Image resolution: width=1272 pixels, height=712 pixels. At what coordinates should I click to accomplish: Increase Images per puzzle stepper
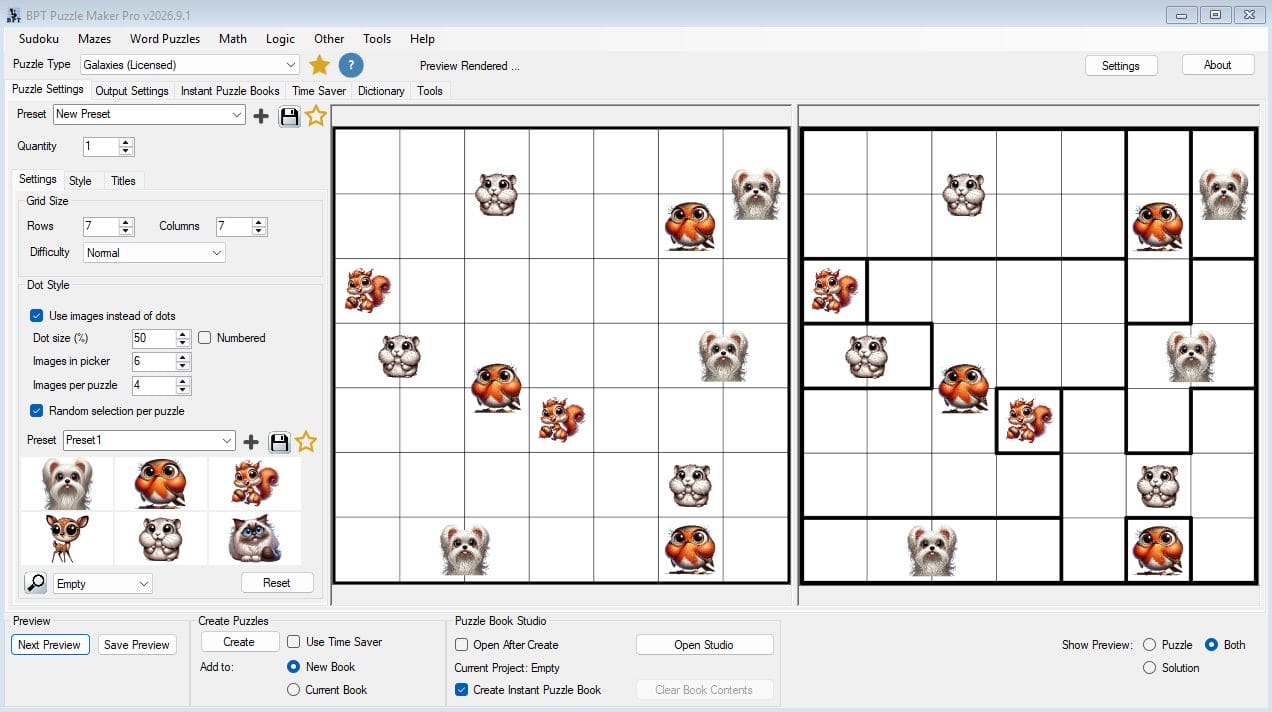tap(183, 381)
